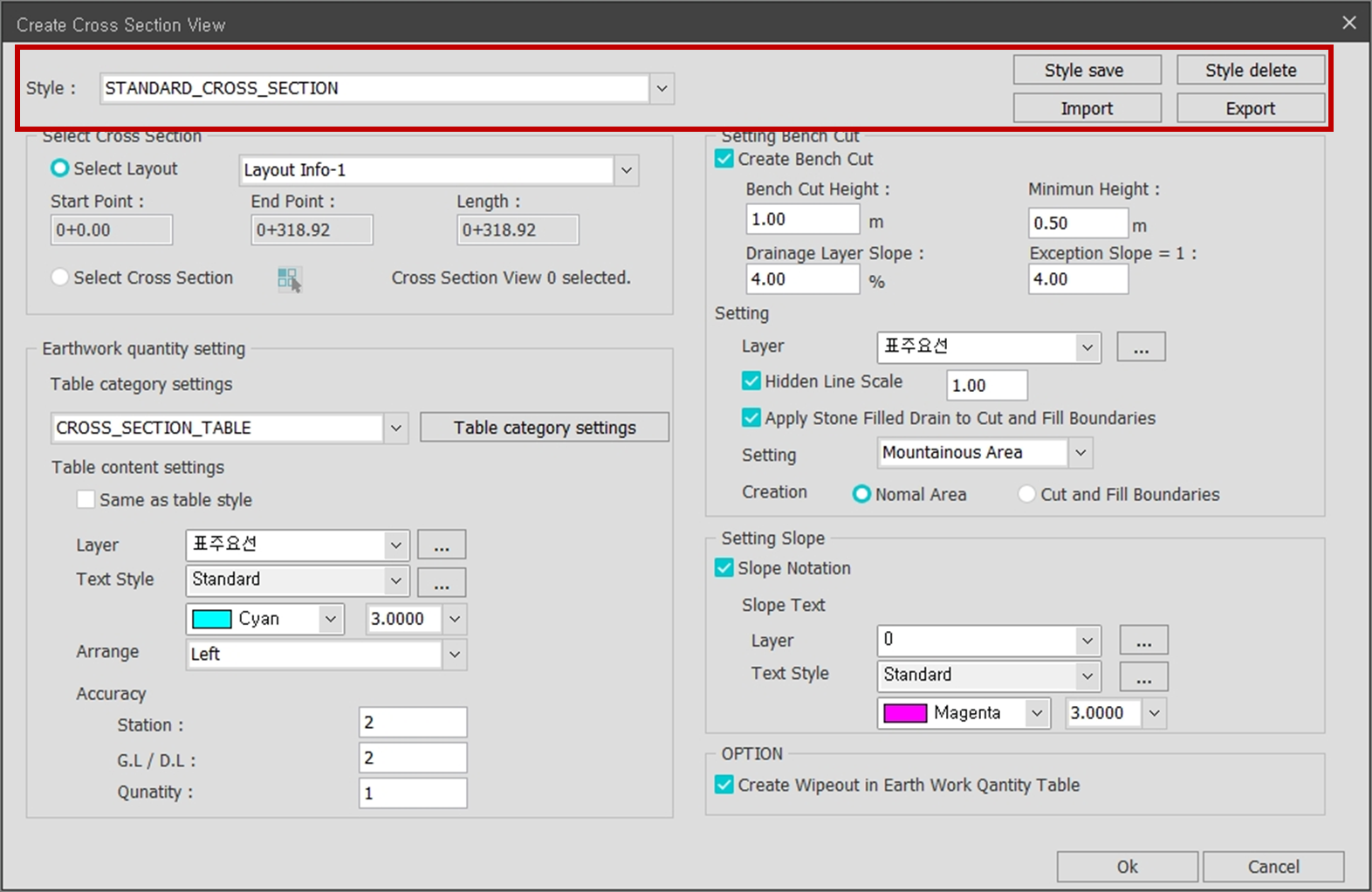Expand the Slope Text Layer 0 dropdown
Image resolution: width=1372 pixels, height=892 pixels.
pyautogui.click(x=1087, y=641)
